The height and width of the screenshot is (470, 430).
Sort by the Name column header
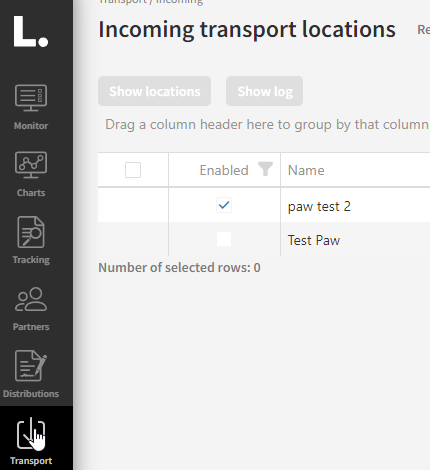pyautogui.click(x=306, y=170)
